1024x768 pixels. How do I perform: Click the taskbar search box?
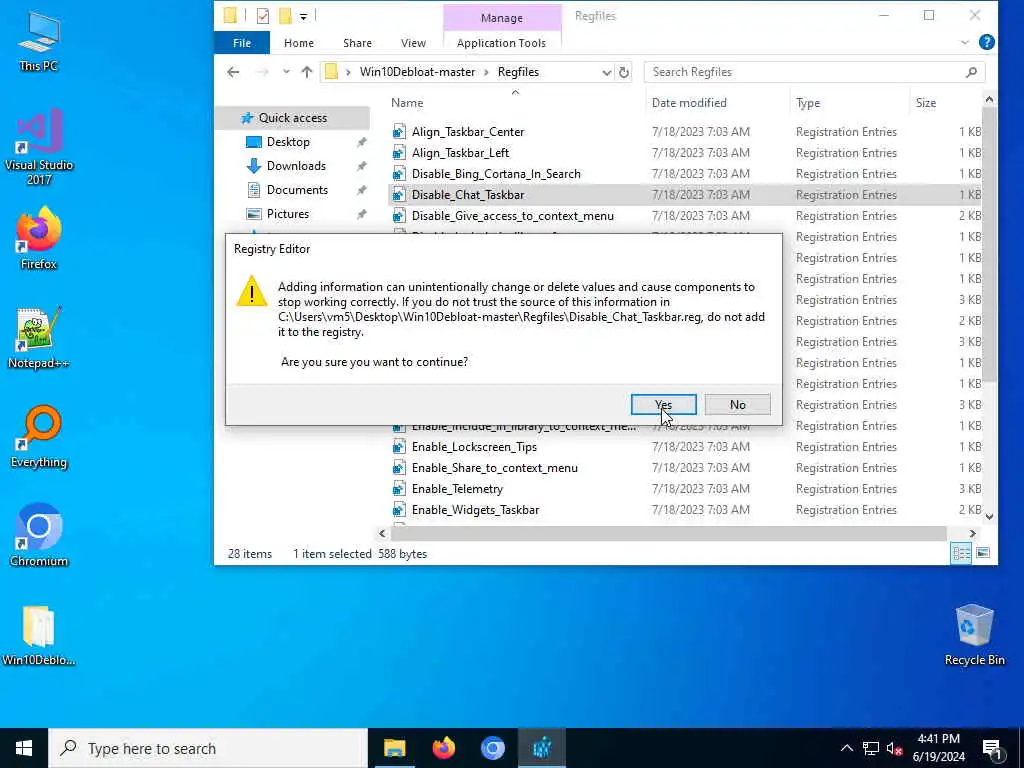pos(208,748)
